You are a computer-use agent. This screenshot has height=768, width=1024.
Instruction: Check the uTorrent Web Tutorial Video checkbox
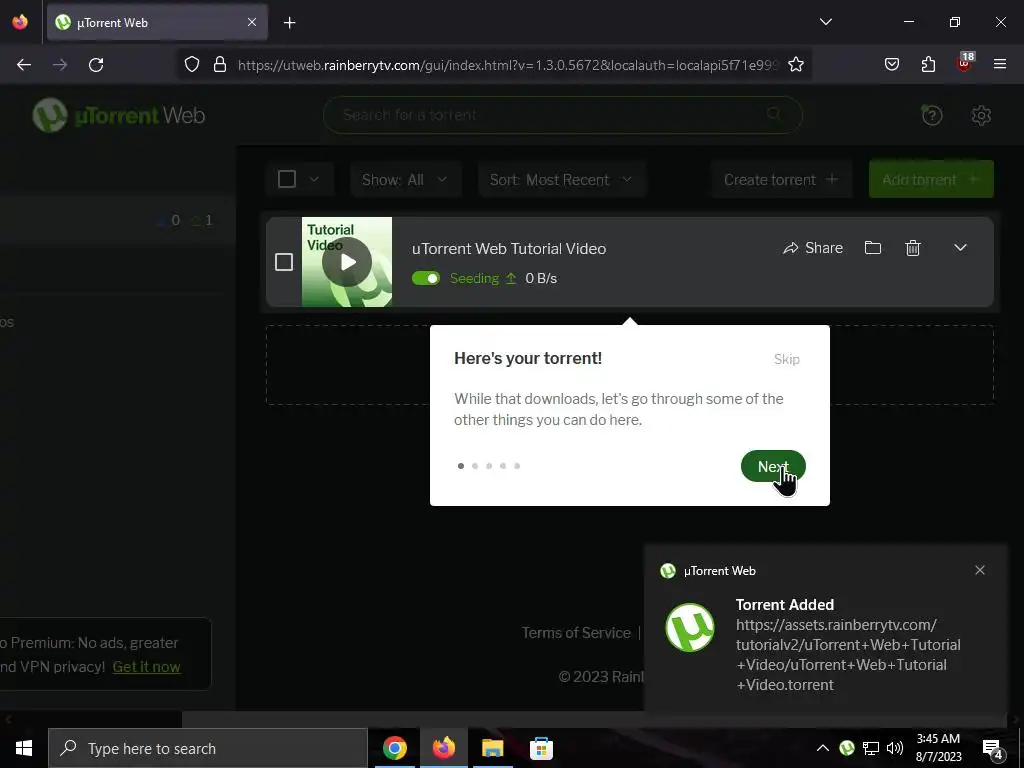point(284,262)
